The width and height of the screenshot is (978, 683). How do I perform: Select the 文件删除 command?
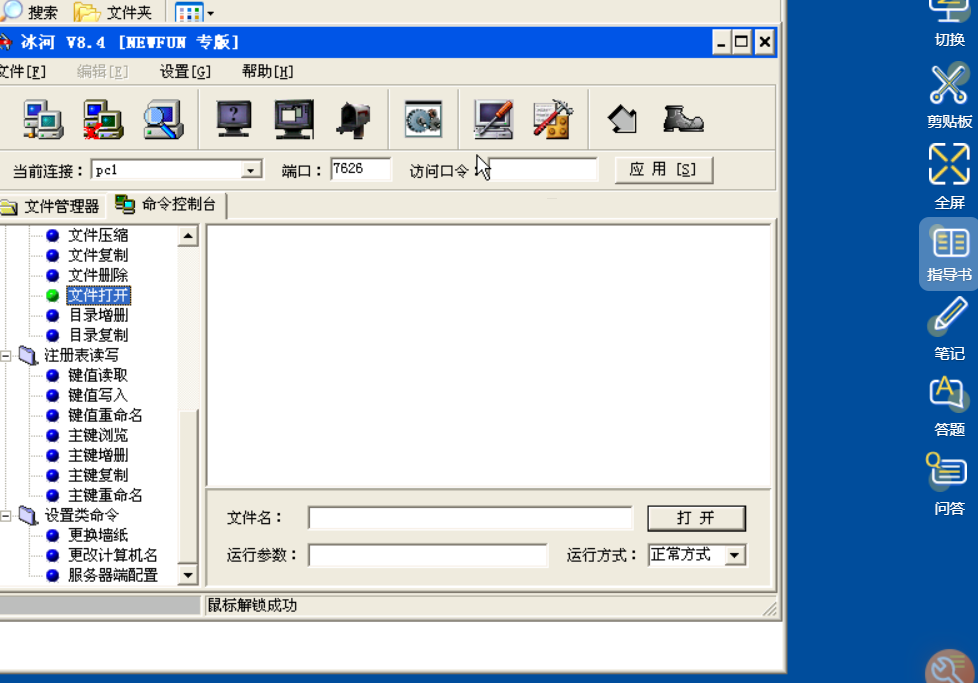click(98, 275)
